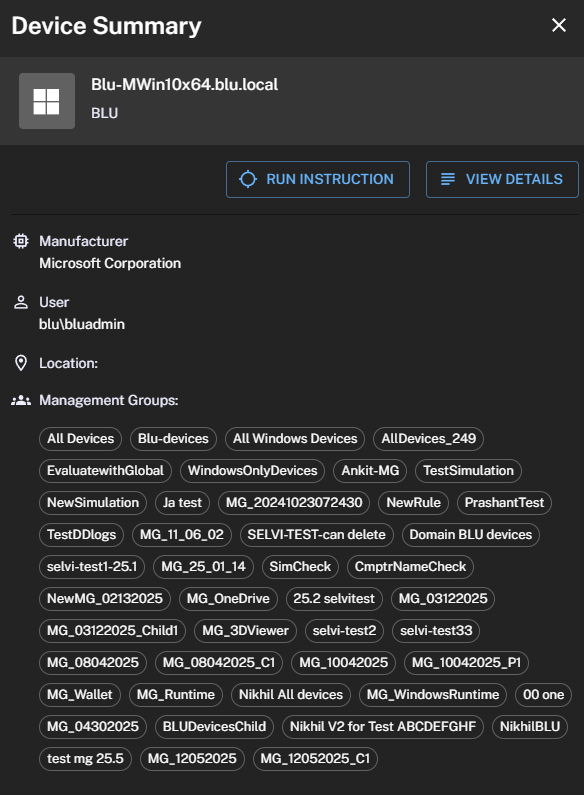Open the Blu-devices management group
584x795 pixels.
(x=173, y=439)
